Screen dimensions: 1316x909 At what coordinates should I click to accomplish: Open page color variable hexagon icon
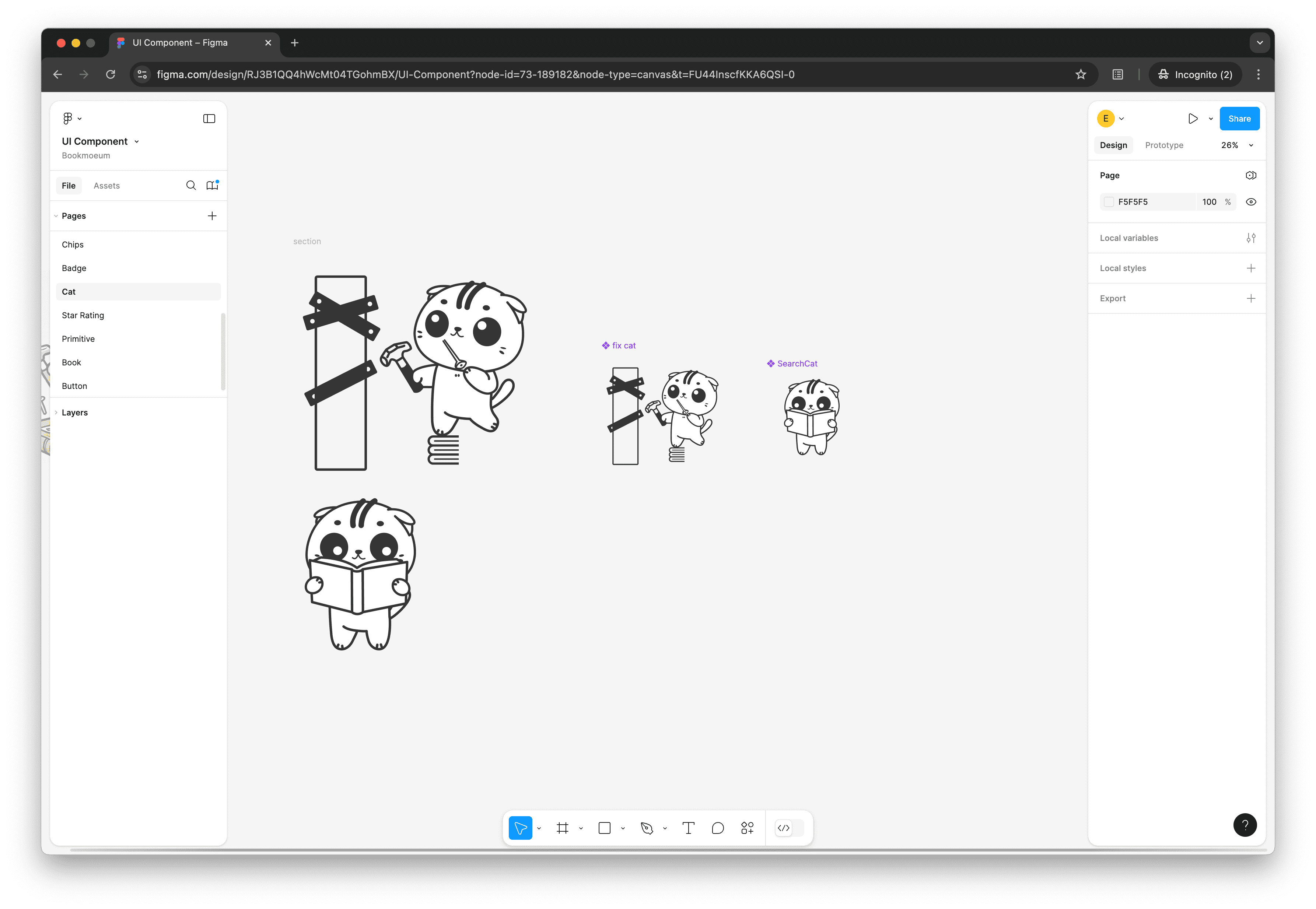click(x=1250, y=175)
